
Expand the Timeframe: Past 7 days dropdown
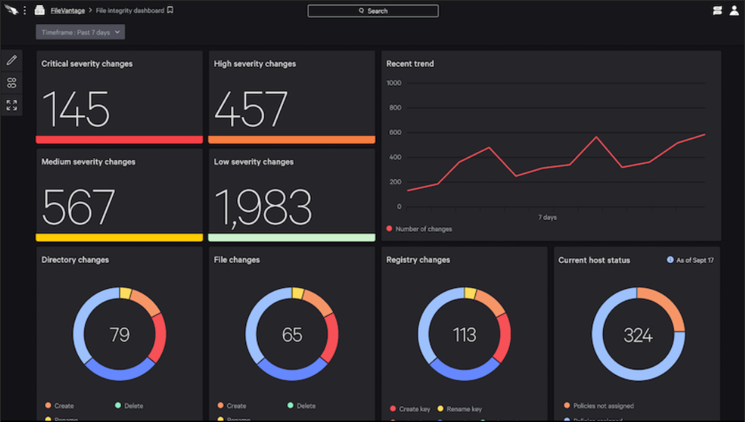tap(80, 32)
